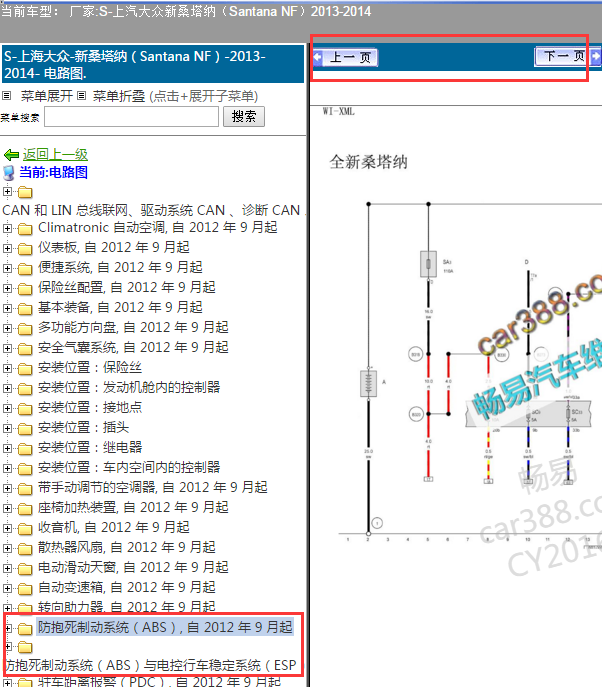
Task: Click the 当前:电路图 computer icon
Action: pyautogui.click(x=9, y=173)
